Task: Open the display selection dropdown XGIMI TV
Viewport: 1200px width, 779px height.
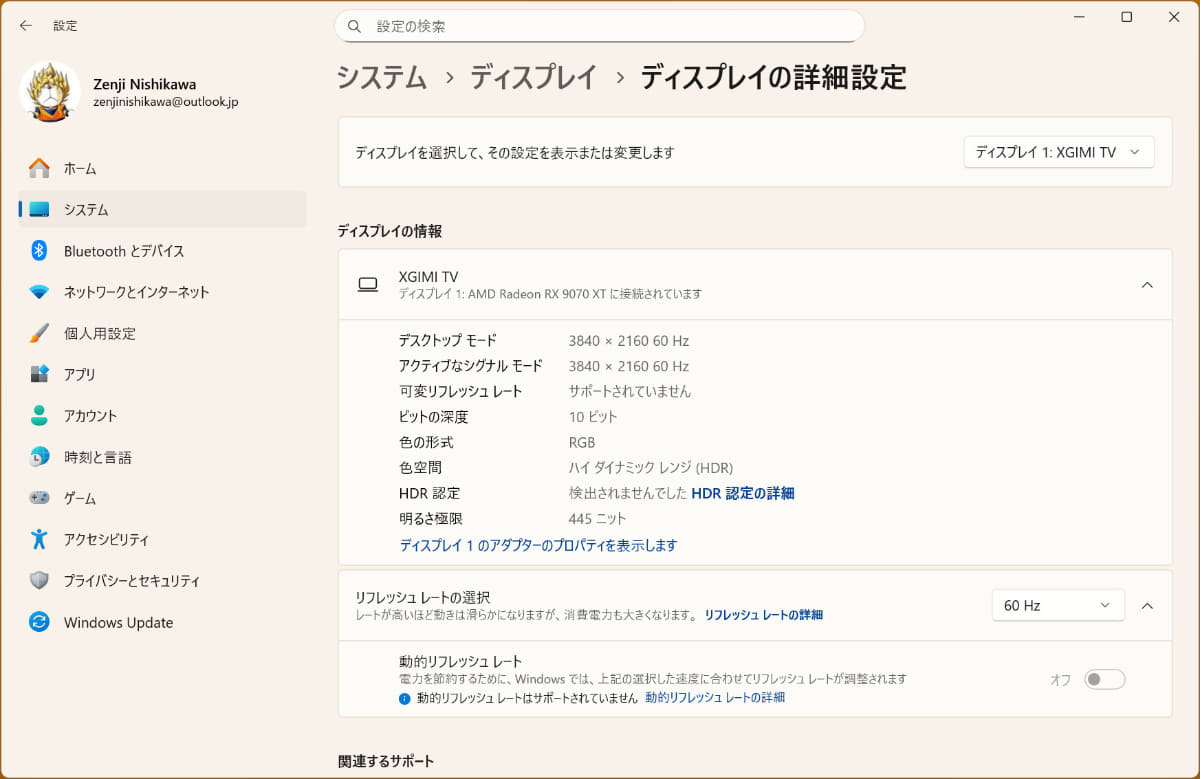Action: (x=1059, y=152)
